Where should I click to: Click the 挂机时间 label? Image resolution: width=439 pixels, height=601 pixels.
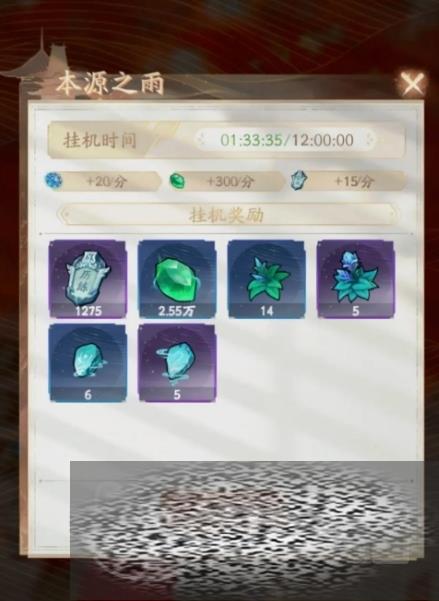pyautogui.click(x=100, y=140)
